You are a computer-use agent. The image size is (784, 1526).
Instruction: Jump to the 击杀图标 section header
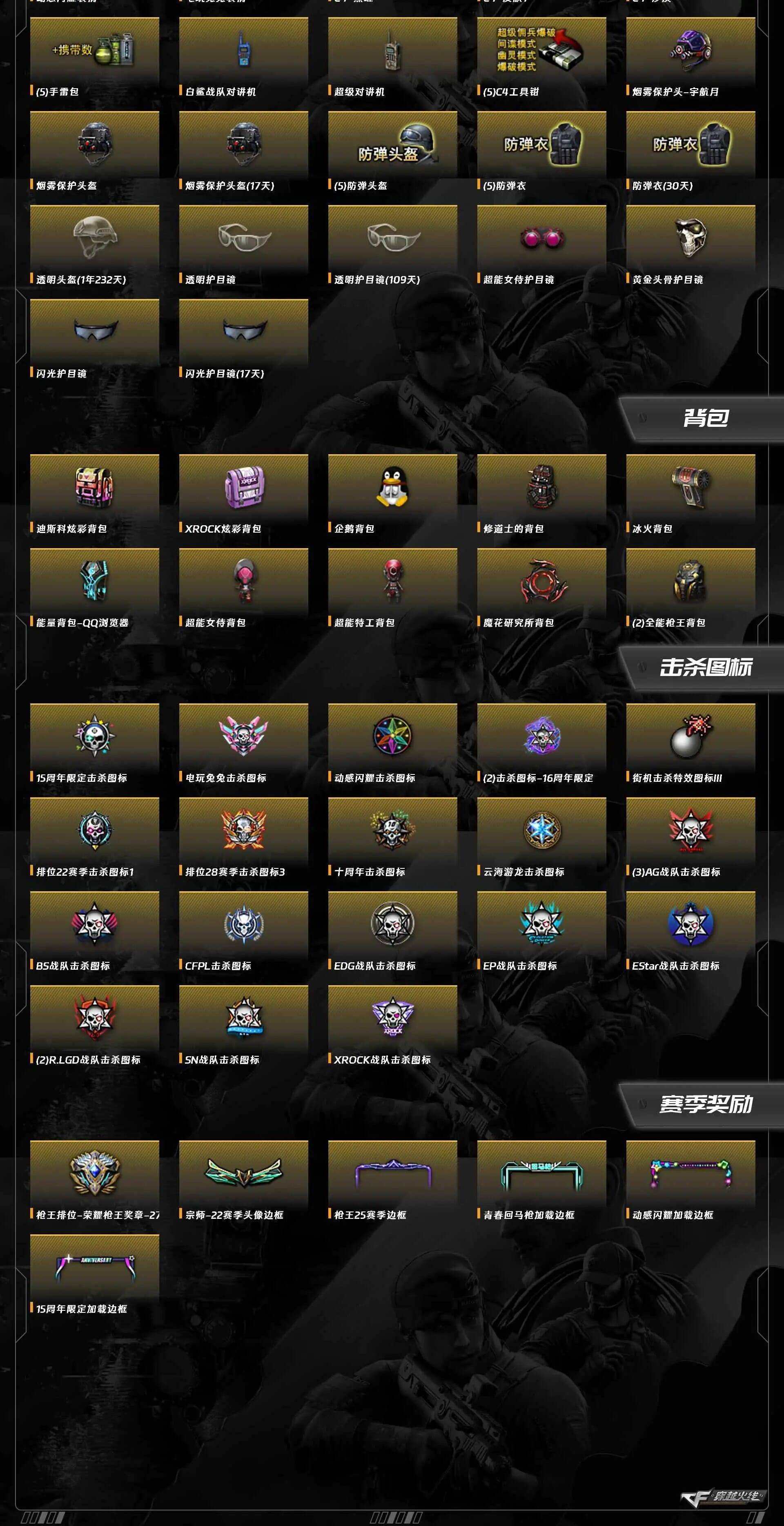point(705,667)
